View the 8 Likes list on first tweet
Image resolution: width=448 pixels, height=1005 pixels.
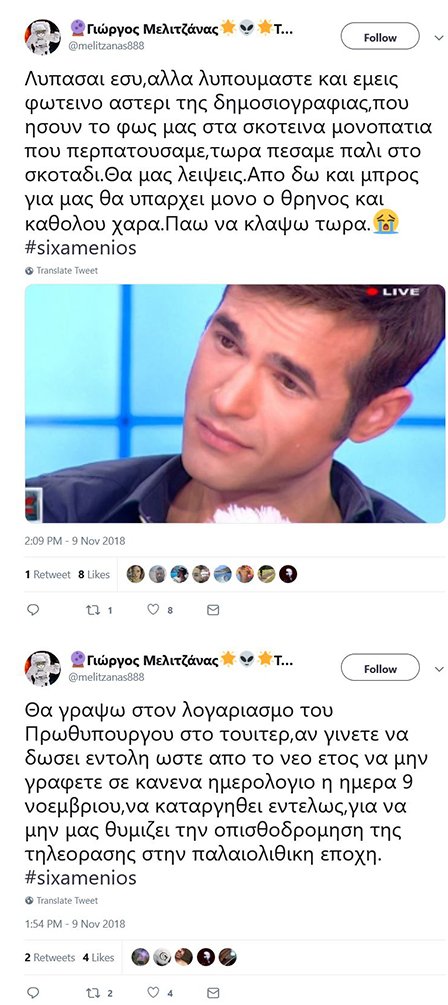[x=94, y=574]
